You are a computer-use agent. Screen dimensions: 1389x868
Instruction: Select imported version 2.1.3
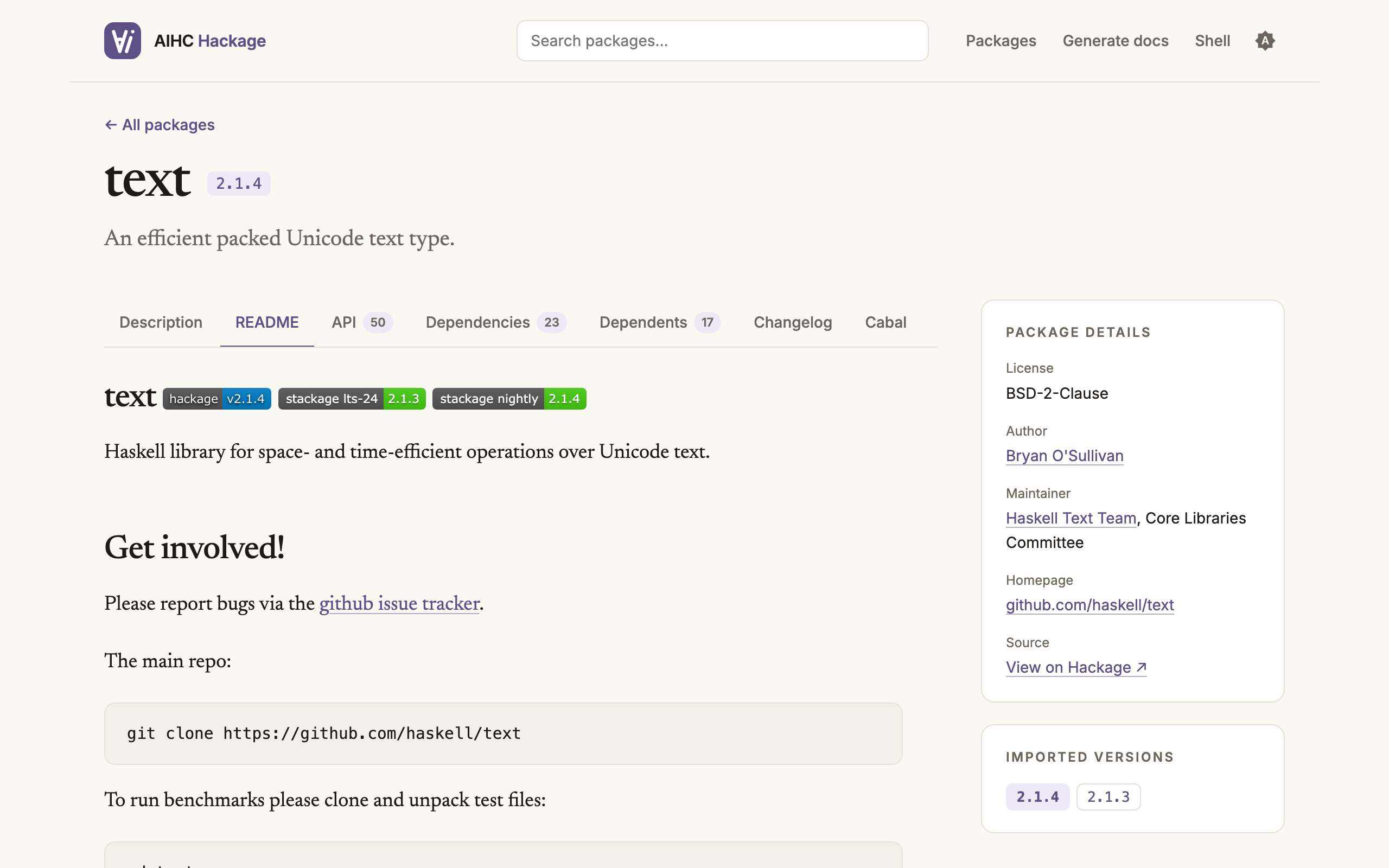pyautogui.click(x=1108, y=797)
